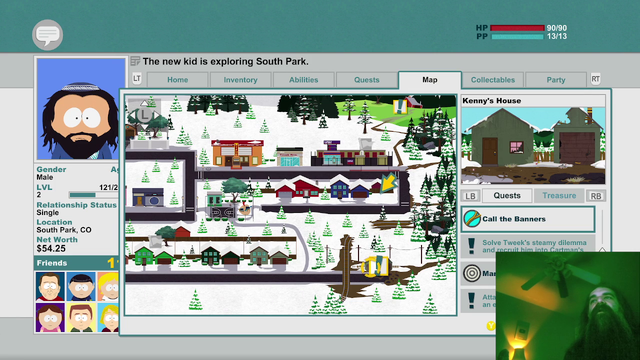Open friend portrait of brown-haired boy
Screen dimensions: 640x360
81,317
